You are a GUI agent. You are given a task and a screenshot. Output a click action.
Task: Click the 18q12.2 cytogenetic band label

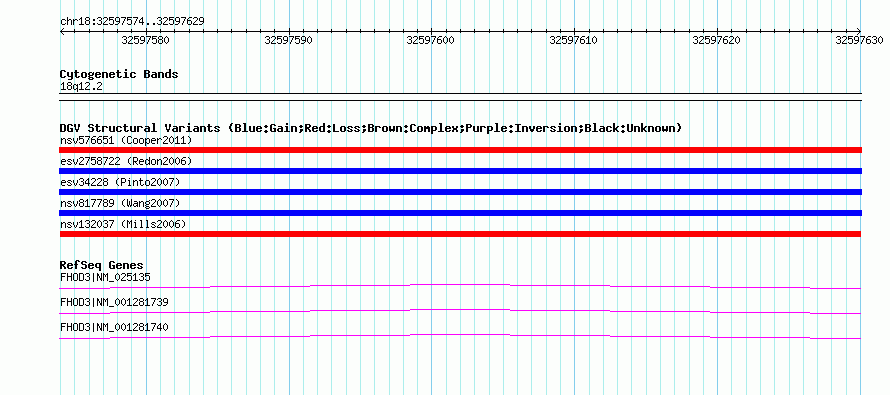click(81, 87)
